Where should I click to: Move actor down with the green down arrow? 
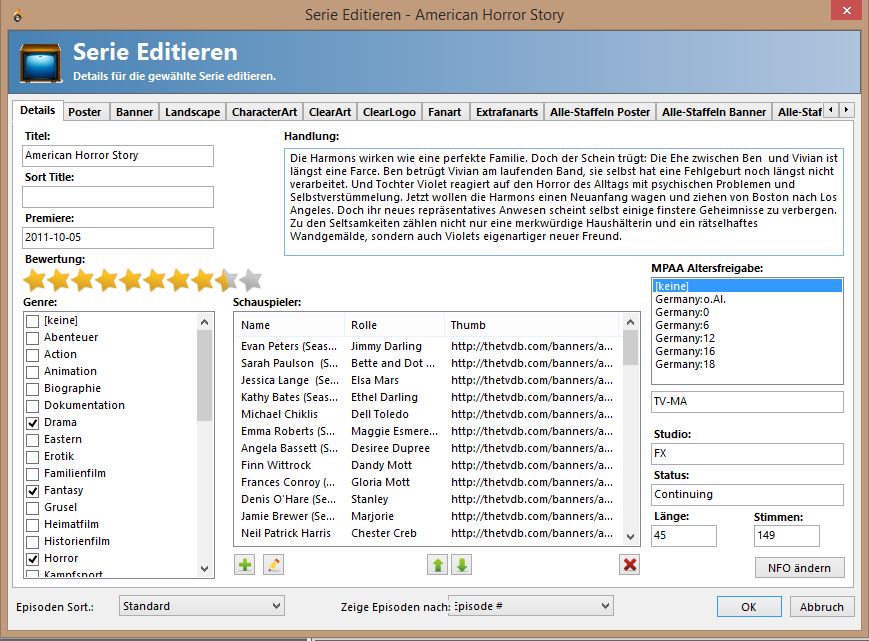[462, 565]
